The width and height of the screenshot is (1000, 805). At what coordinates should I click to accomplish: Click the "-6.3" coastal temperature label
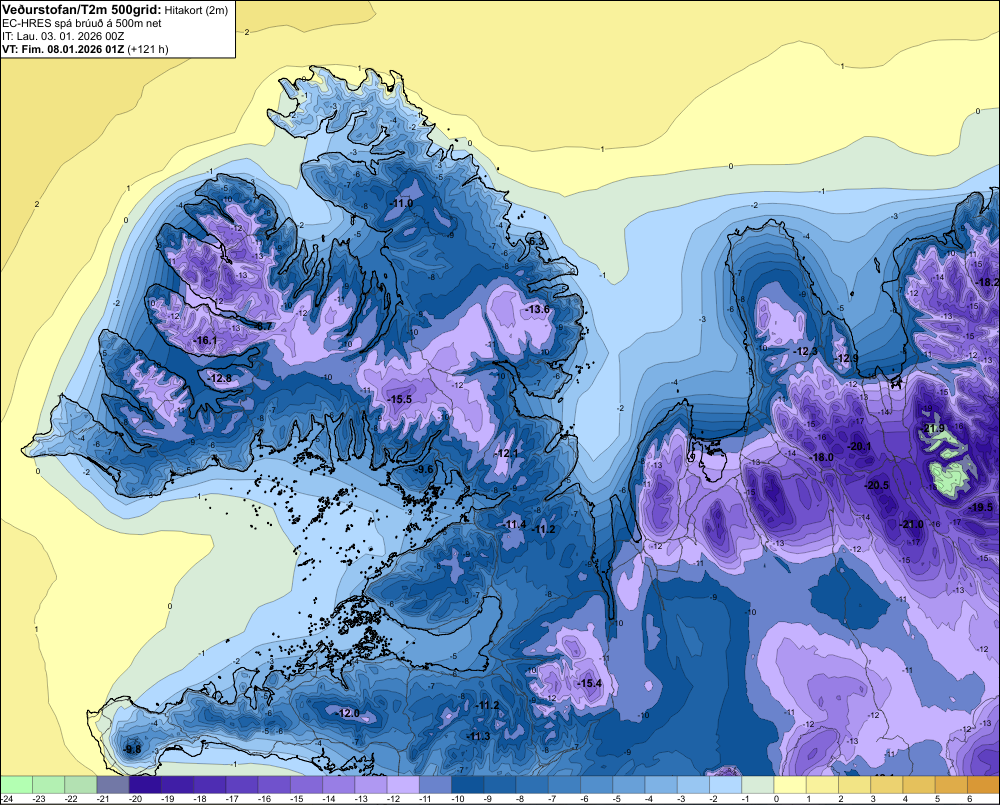[x=536, y=241]
